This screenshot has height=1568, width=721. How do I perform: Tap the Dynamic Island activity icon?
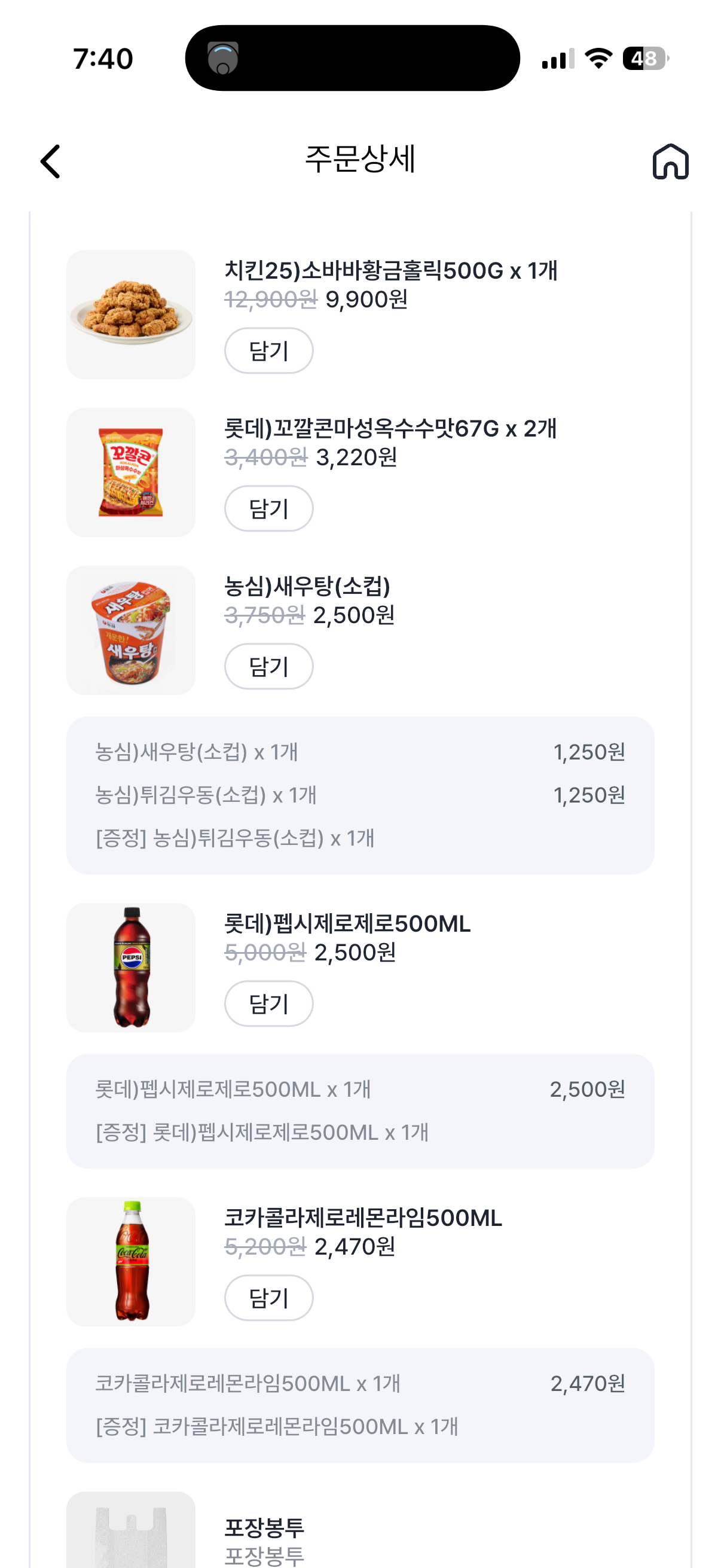tap(222, 58)
